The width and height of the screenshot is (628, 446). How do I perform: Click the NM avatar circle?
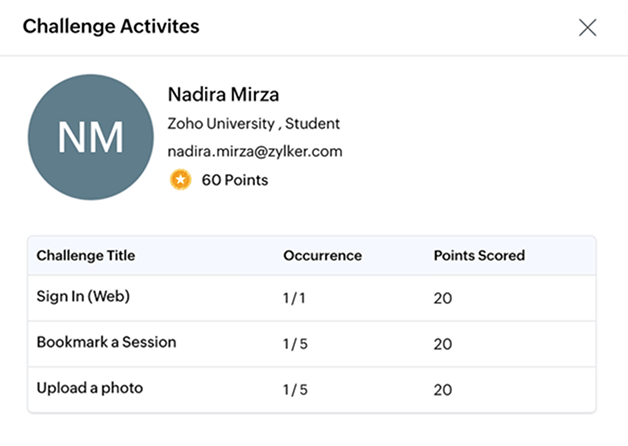pyautogui.click(x=91, y=137)
